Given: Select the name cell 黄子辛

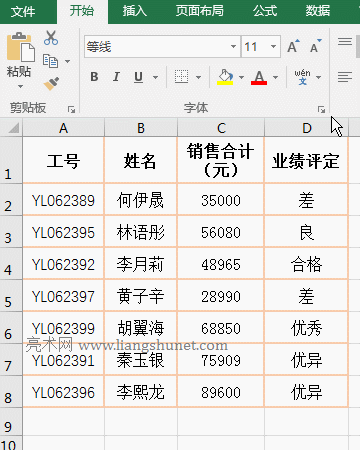Looking at the screenshot, I should 141,295.
